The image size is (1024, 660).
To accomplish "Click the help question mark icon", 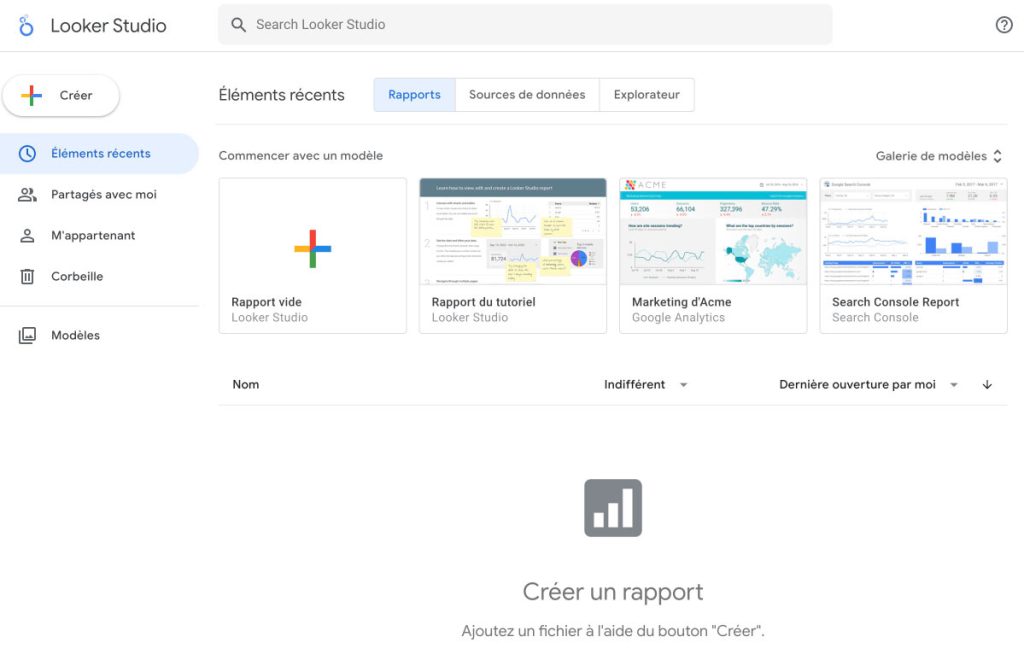I will point(1004,24).
